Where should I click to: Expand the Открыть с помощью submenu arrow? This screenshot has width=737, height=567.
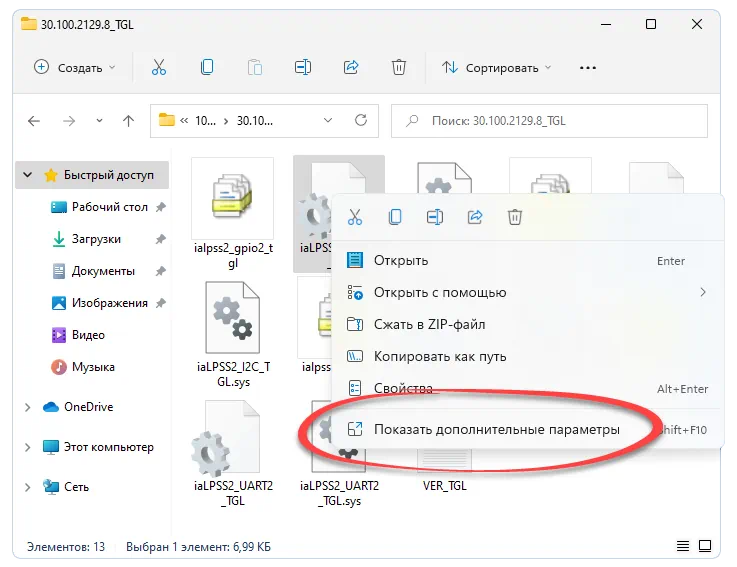[703, 292]
